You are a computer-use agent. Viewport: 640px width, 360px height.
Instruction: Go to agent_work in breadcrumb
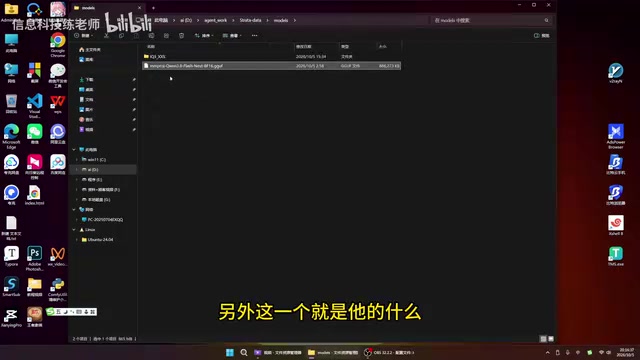(216, 20)
